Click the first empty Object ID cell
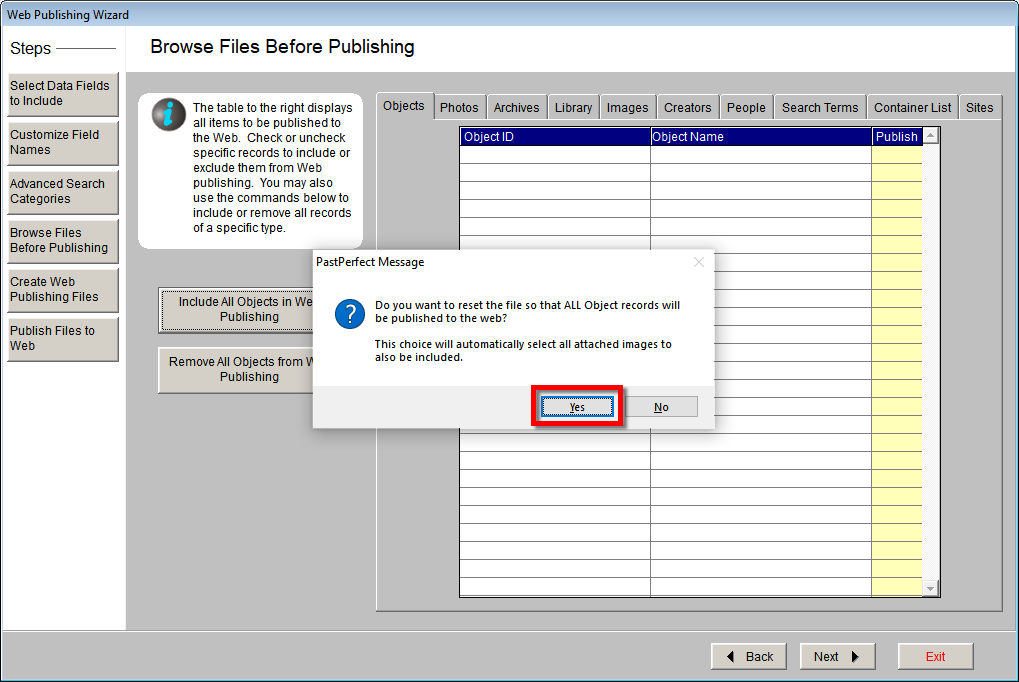 point(555,155)
